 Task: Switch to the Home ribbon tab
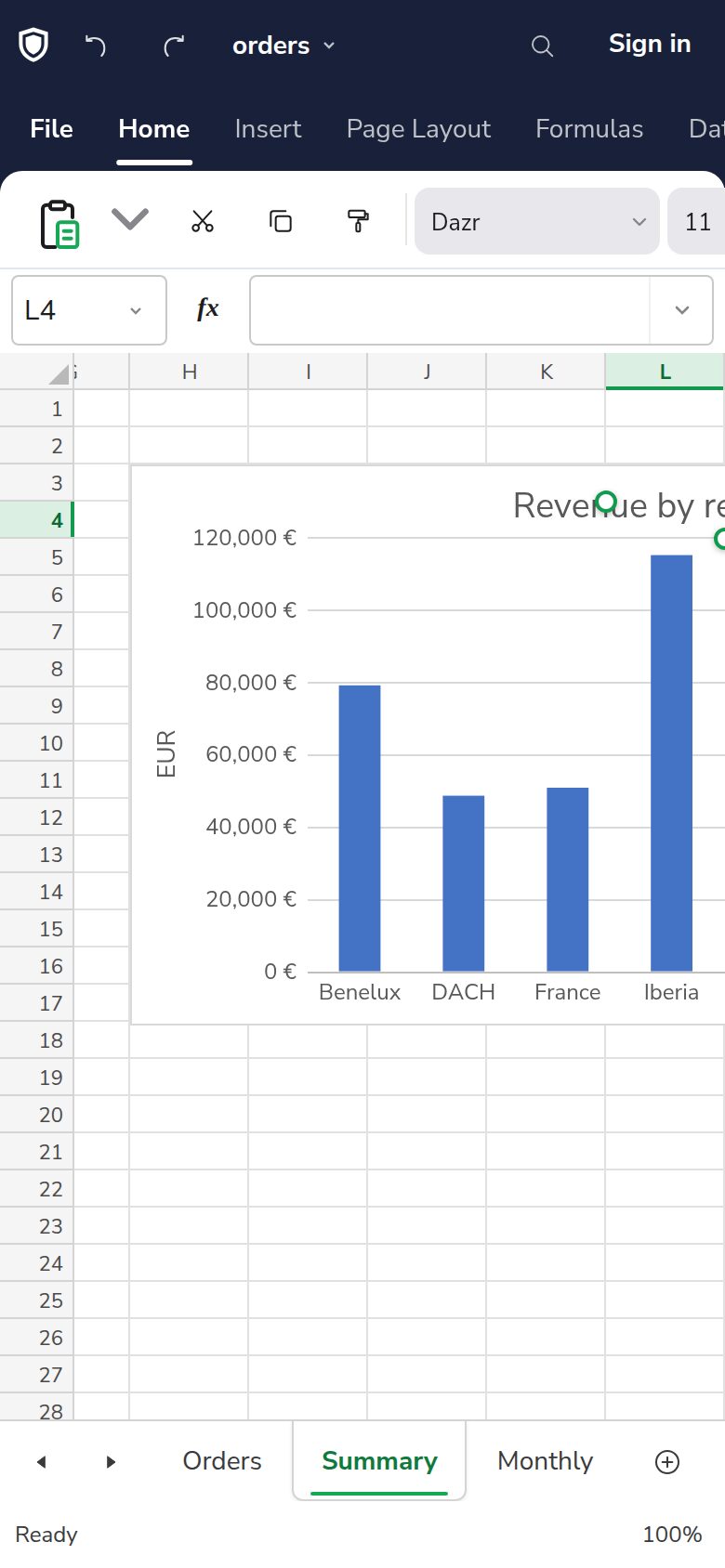click(154, 129)
